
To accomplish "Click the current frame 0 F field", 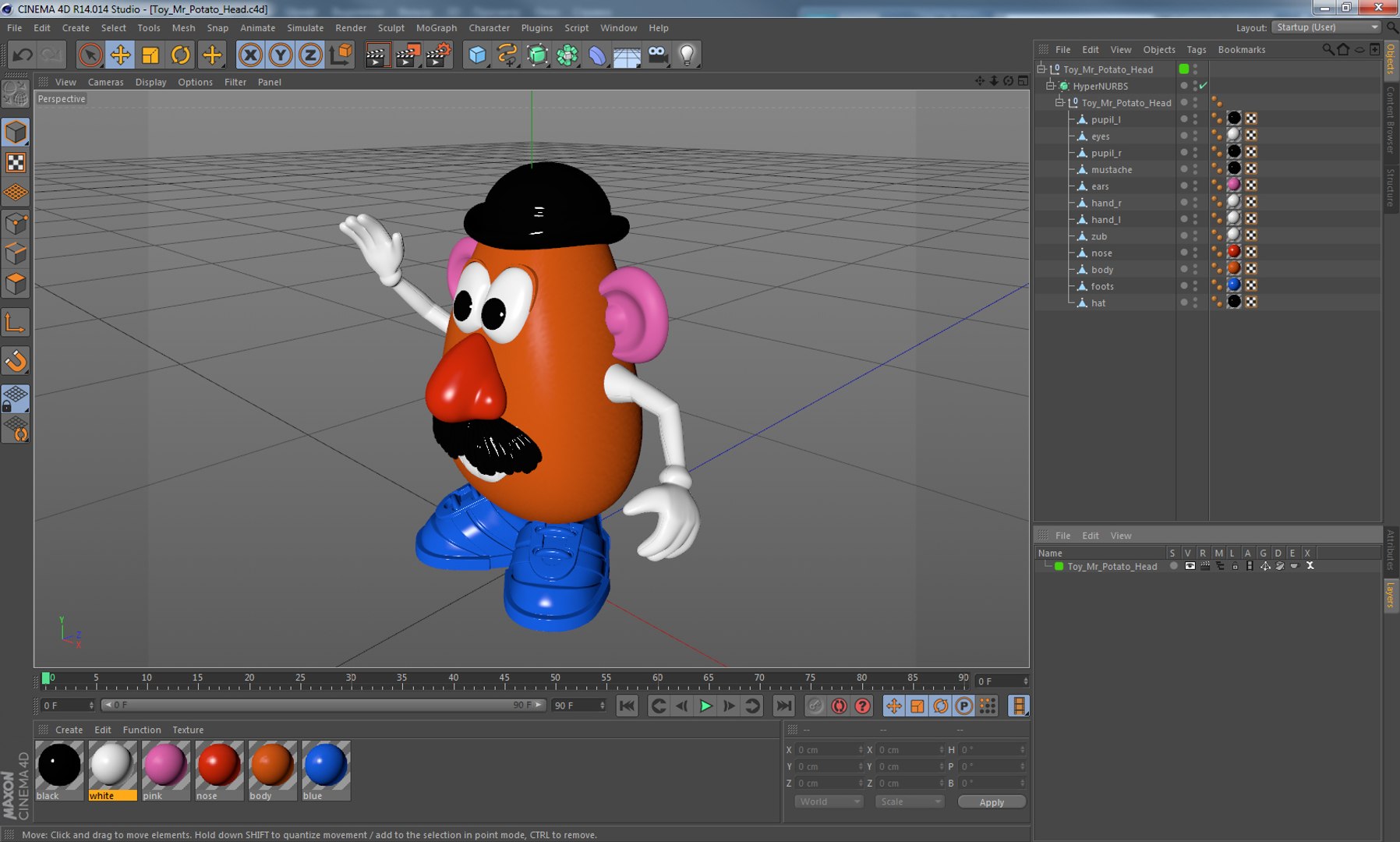I will [69, 705].
